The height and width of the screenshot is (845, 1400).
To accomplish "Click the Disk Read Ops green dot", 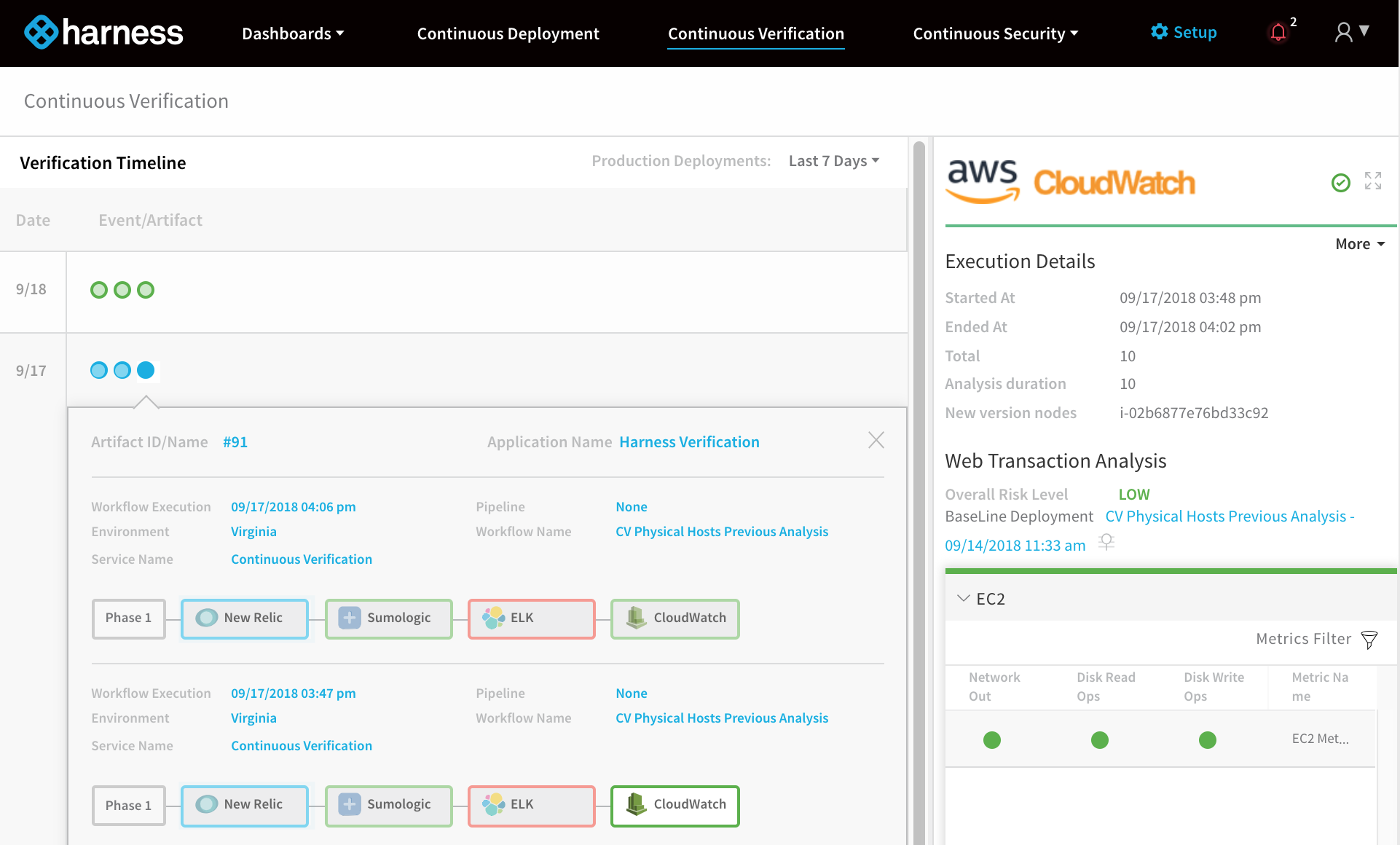I will 1100,740.
